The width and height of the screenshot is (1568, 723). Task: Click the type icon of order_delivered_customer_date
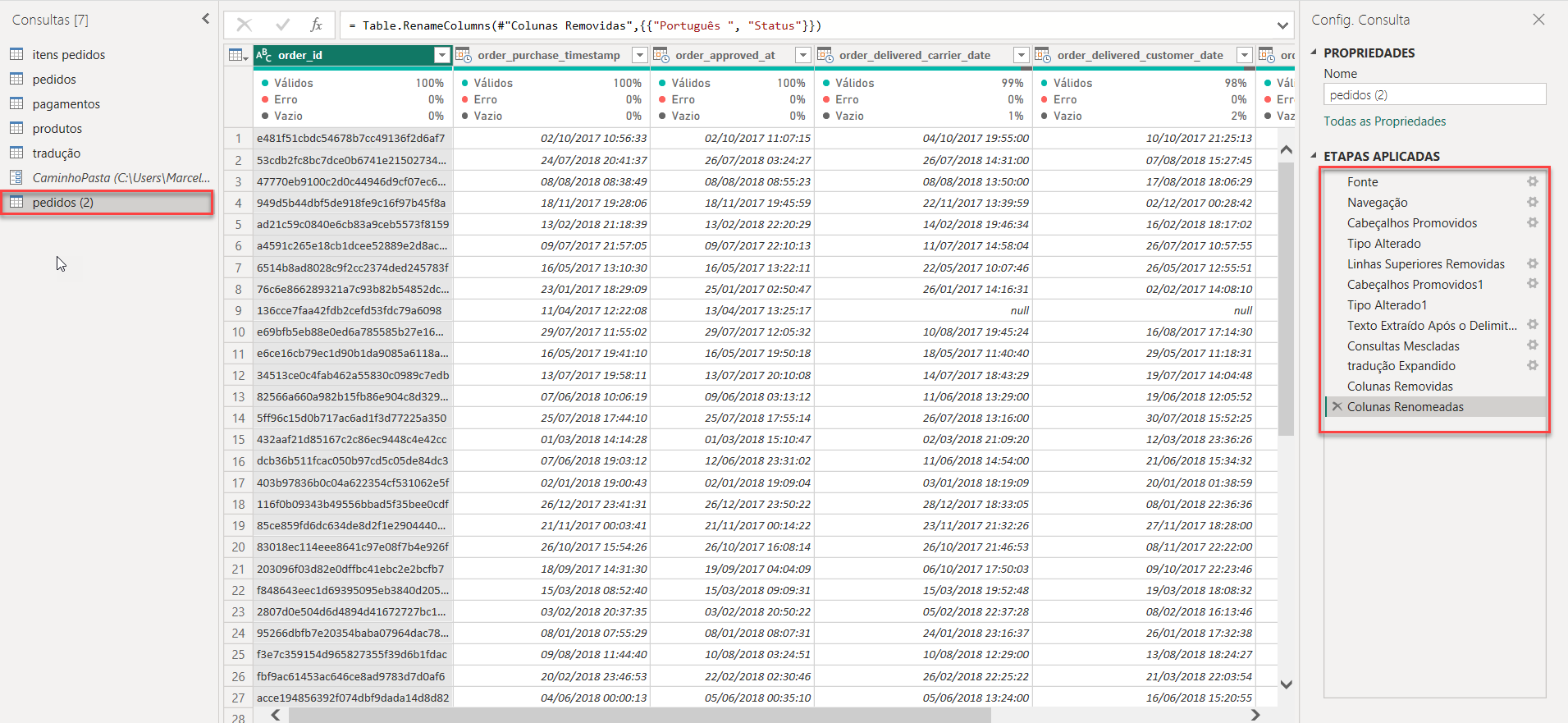pyautogui.click(x=1043, y=55)
